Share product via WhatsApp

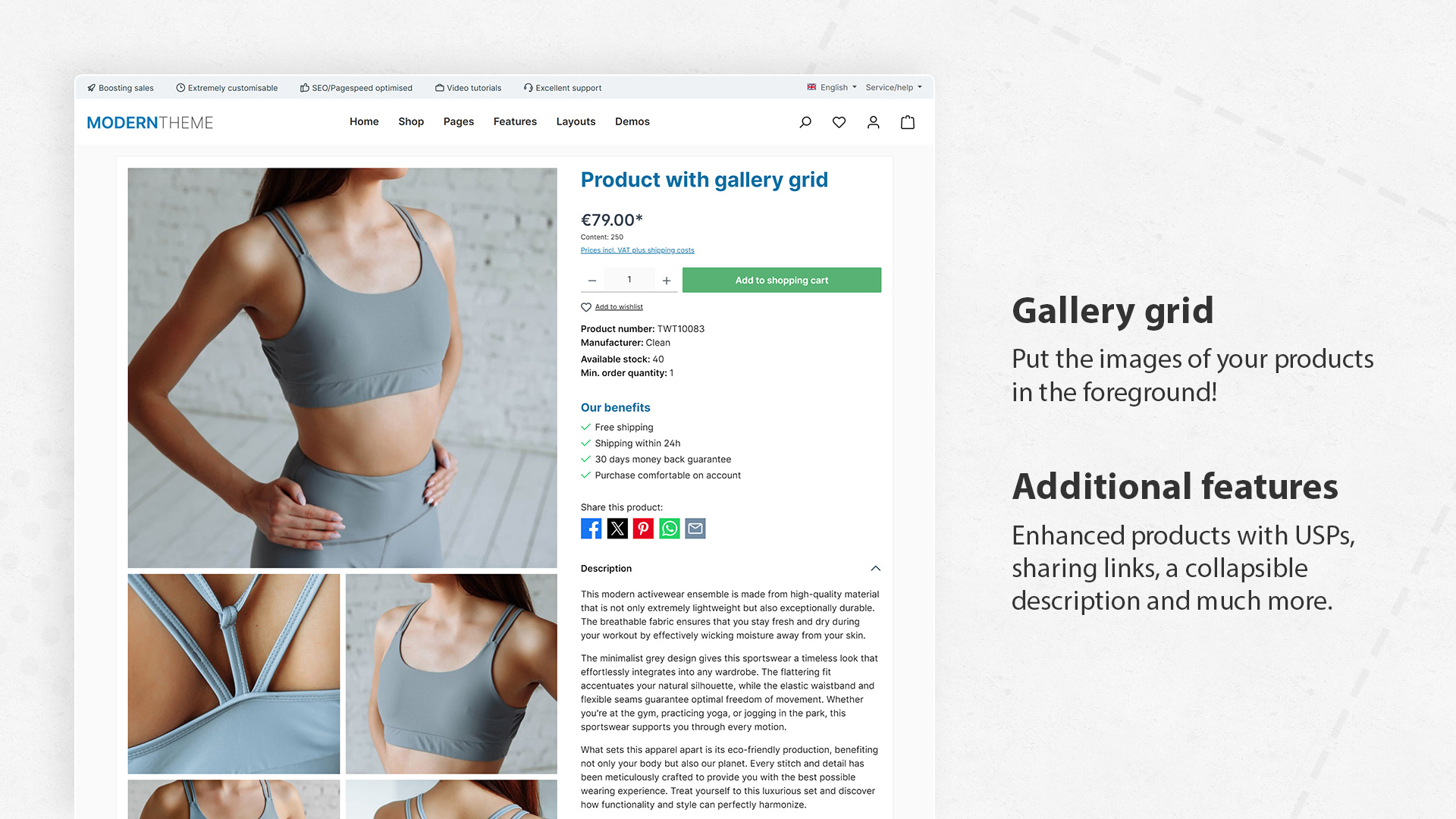[x=670, y=529]
